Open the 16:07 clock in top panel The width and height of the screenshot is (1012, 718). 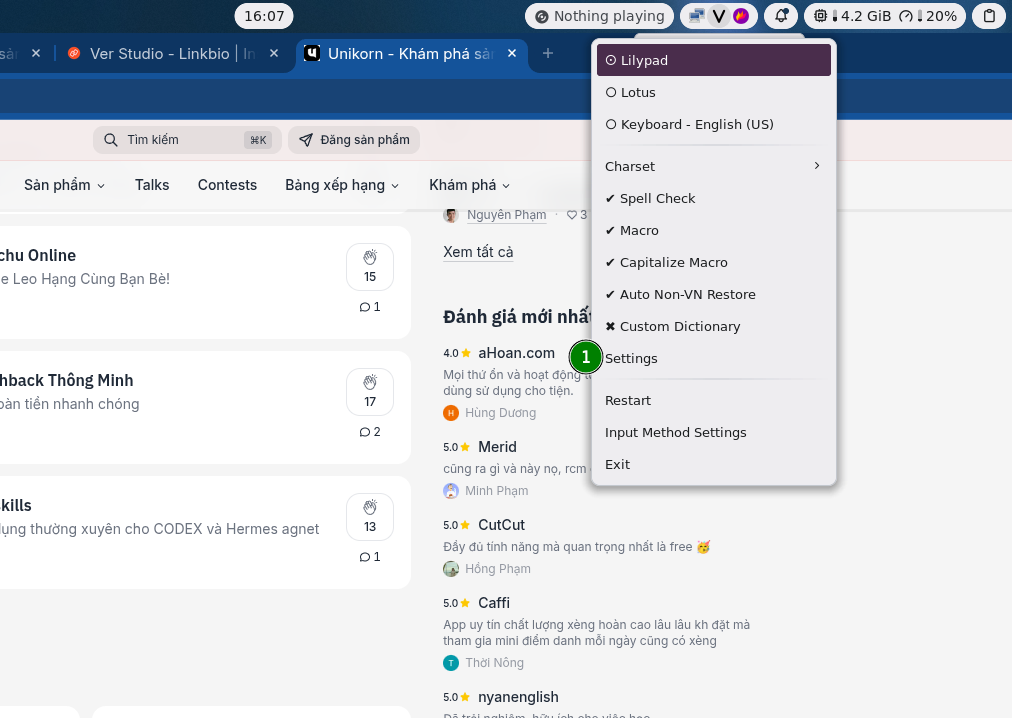pyautogui.click(x=264, y=16)
